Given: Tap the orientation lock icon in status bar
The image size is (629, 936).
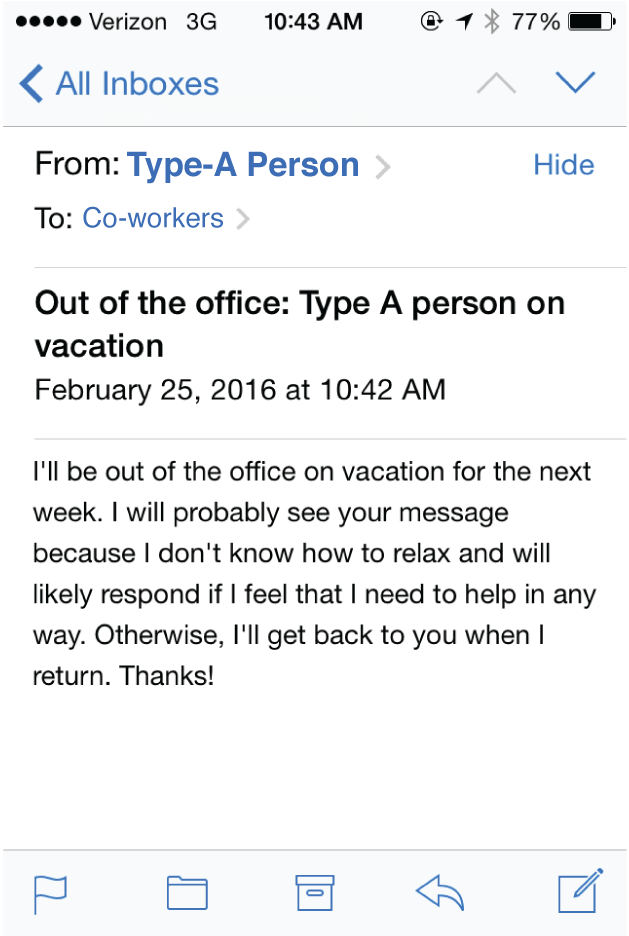Looking at the screenshot, I should point(431,19).
